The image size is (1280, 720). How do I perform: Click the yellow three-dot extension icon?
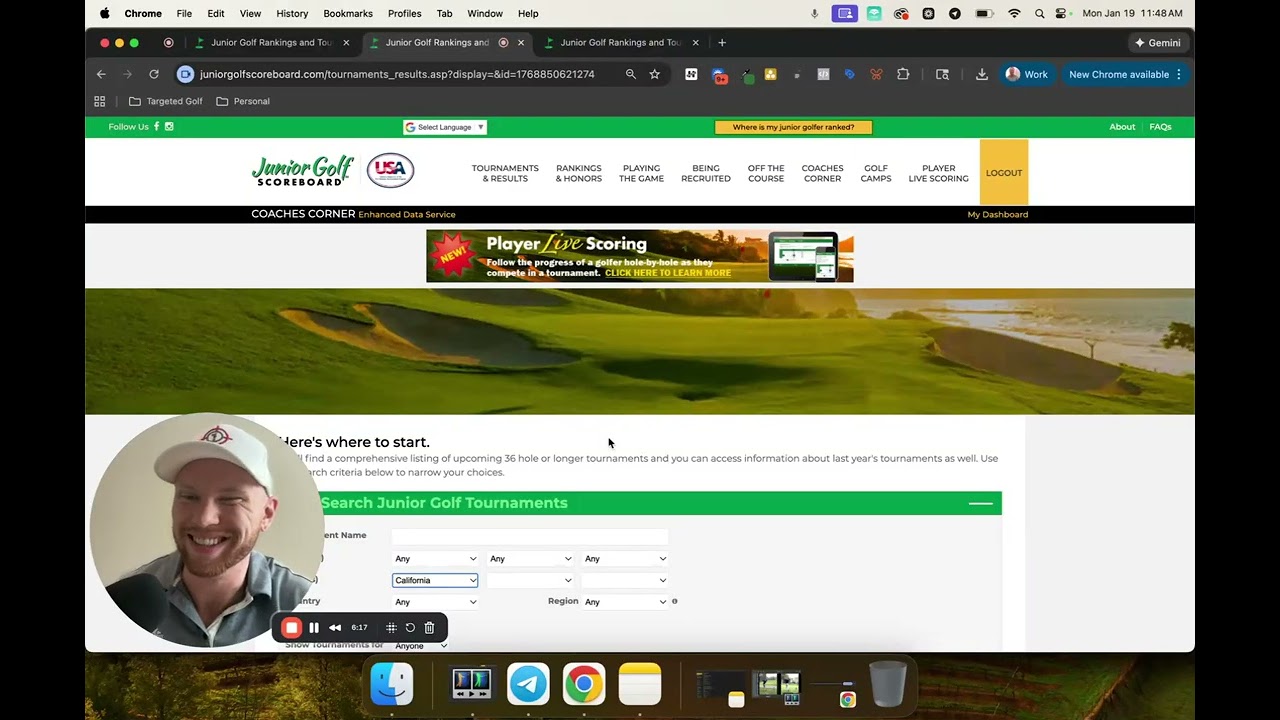pos(771,74)
